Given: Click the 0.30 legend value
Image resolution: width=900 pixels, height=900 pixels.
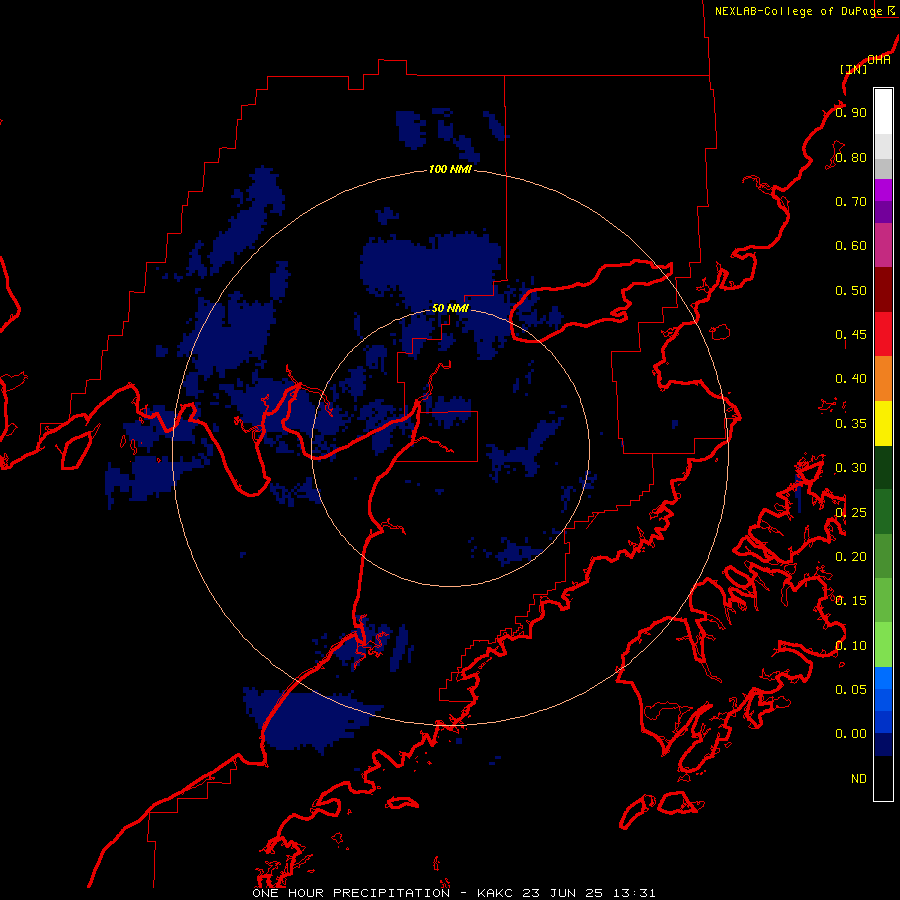Looking at the screenshot, I should point(851,468).
